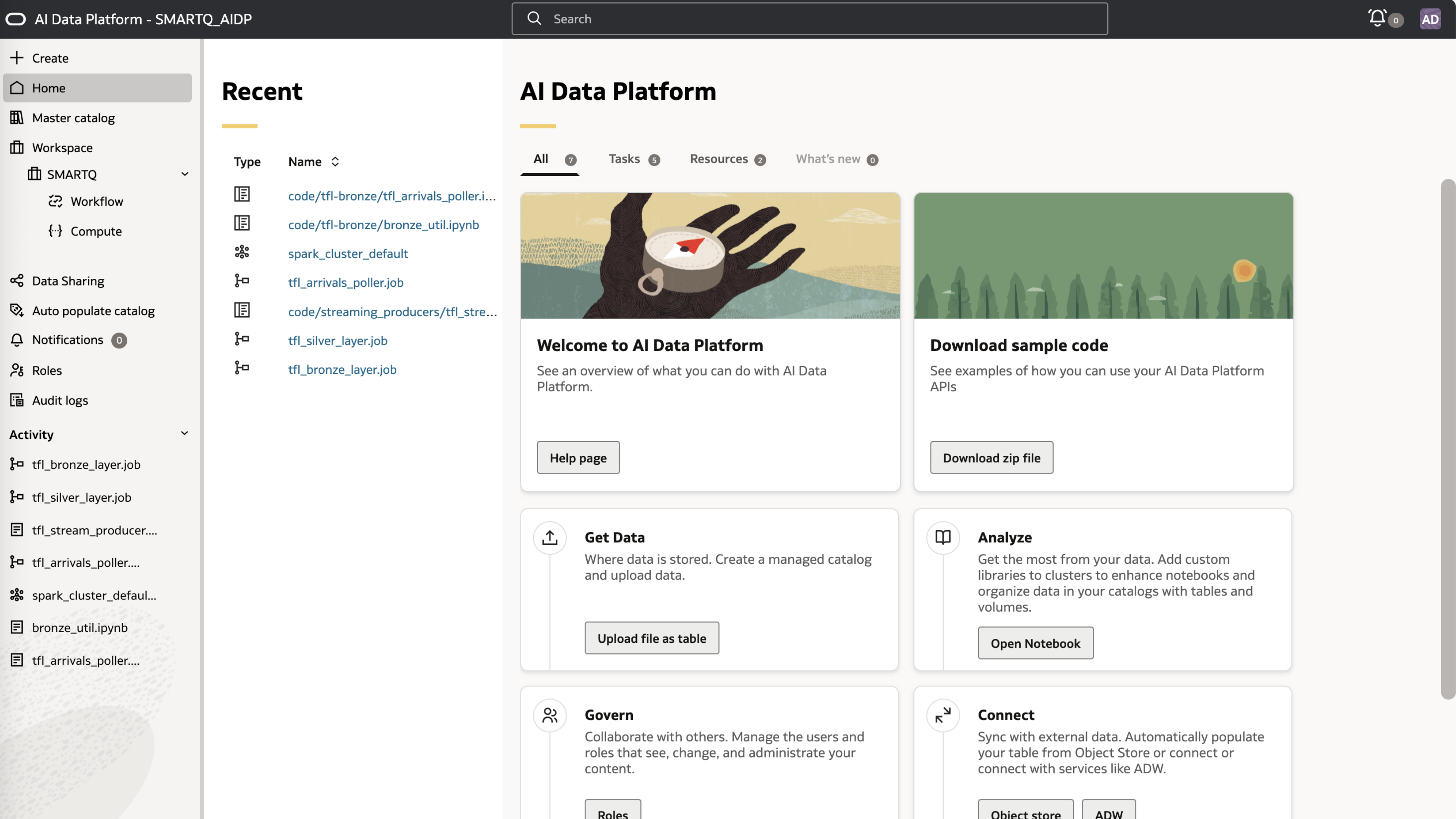Image resolution: width=1456 pixels, height=819 pixels.
Task: Click the Oracle logo icon in header
Action: click(x=16, y=19)
